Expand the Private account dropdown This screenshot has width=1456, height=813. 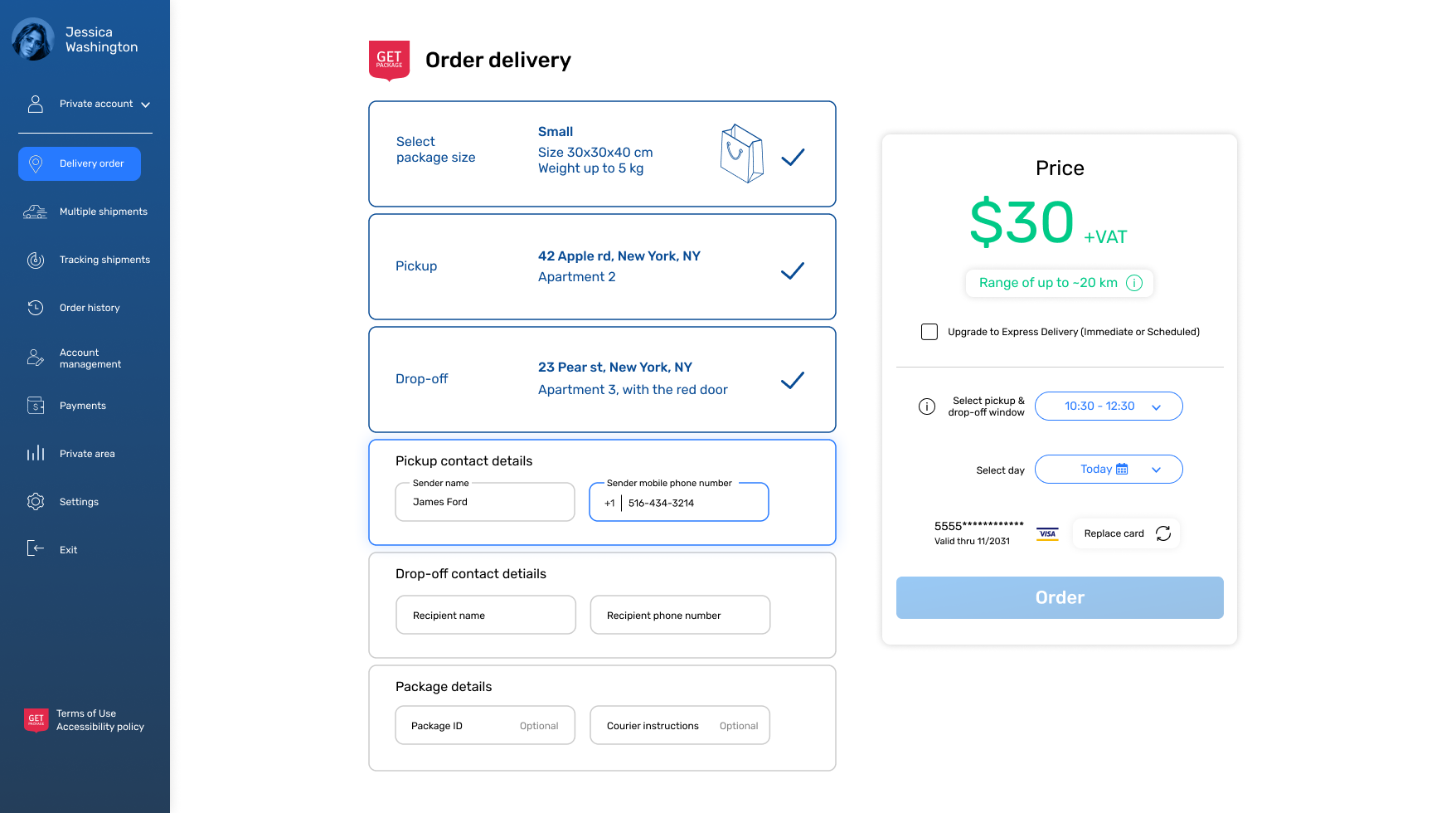tap(146, 105)
